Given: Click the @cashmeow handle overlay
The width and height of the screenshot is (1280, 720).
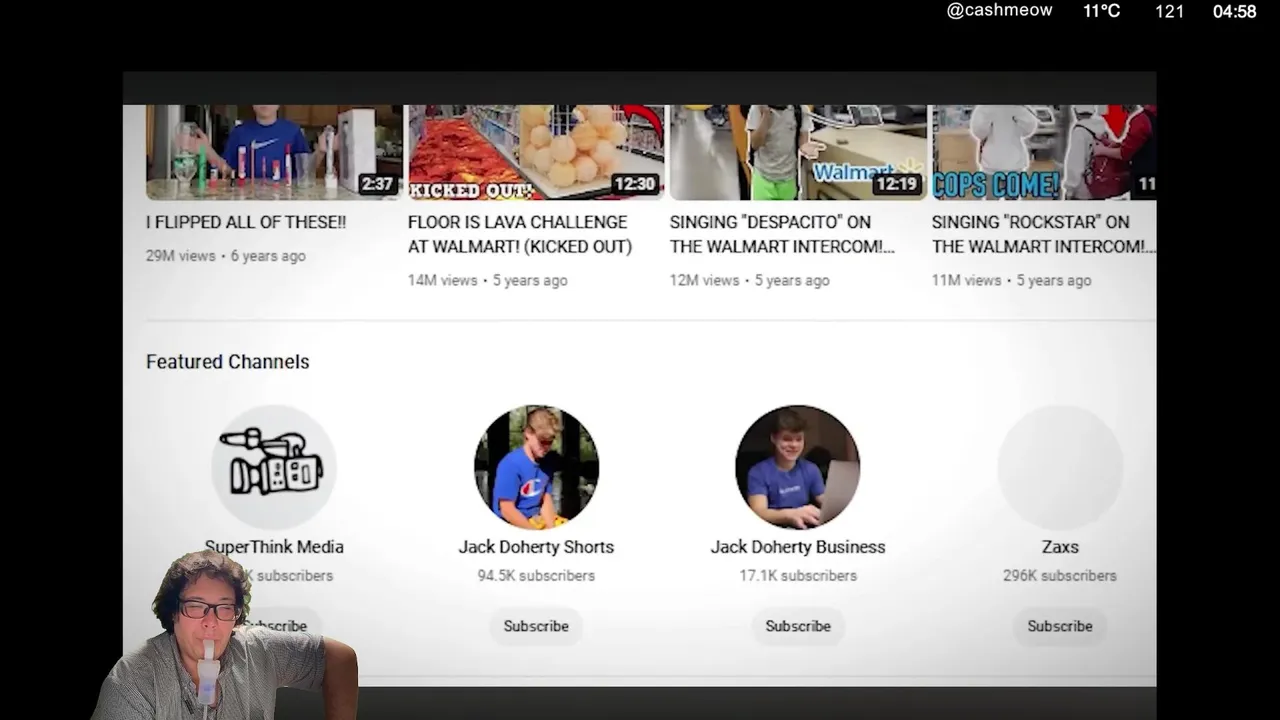Looking at the screenshot, I should (1000, 11).
